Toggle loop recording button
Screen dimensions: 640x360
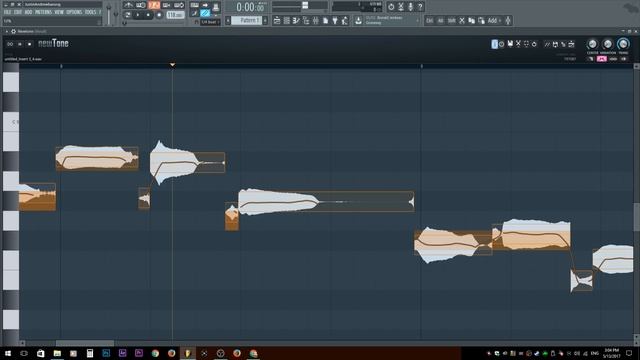tap(179, 5)
